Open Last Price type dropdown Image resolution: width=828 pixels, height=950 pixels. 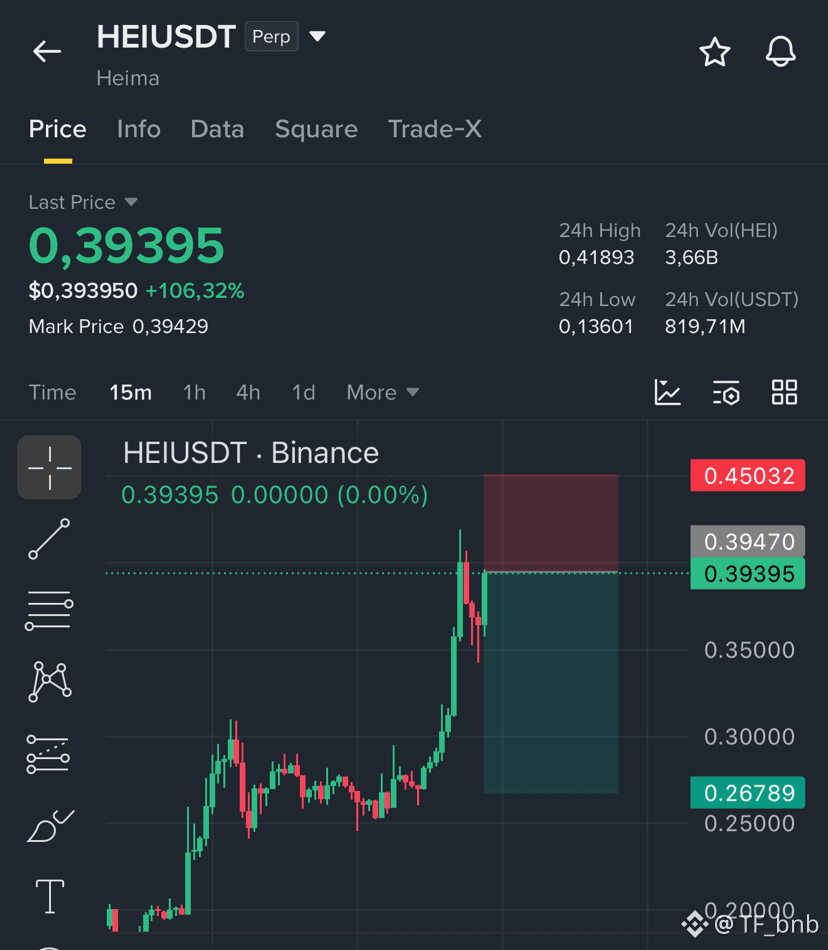[131, 202]
